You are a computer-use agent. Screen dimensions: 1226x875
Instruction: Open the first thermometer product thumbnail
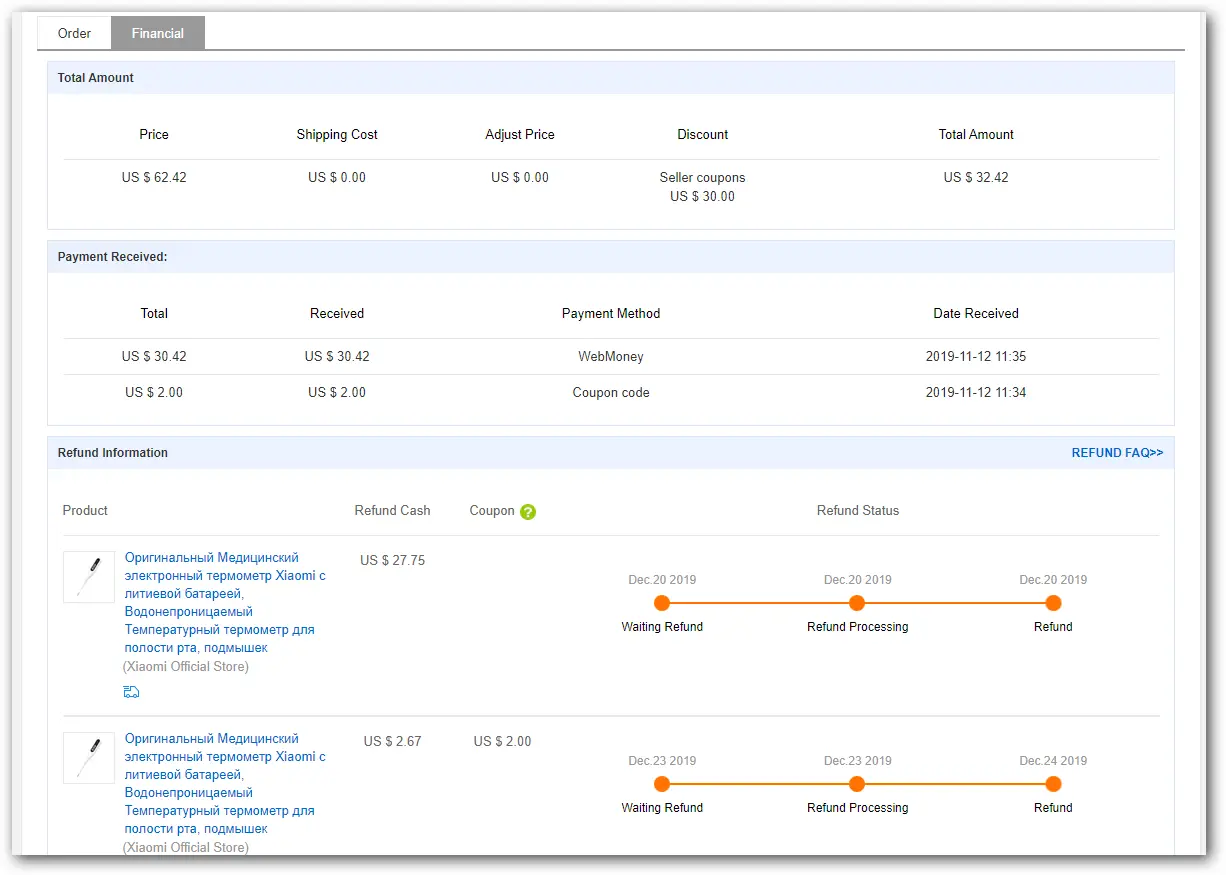89,577
